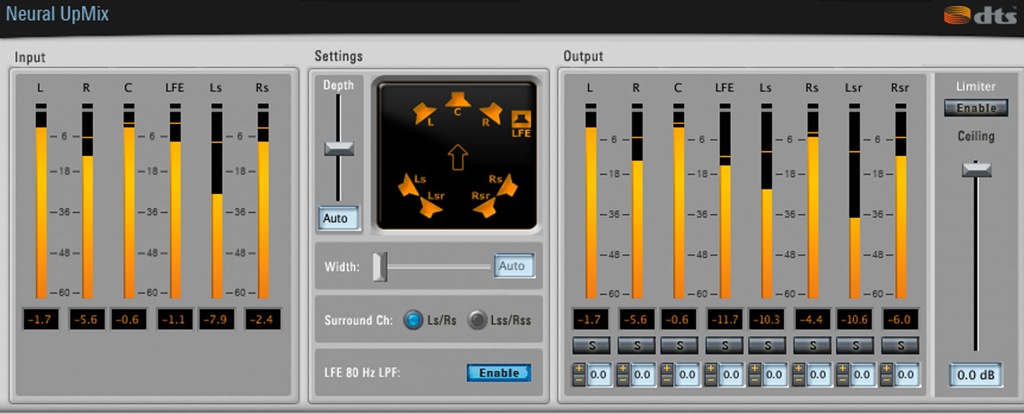The image size is (1024, 414).
Task: Click the input LFE level meter
Action: 175,200
